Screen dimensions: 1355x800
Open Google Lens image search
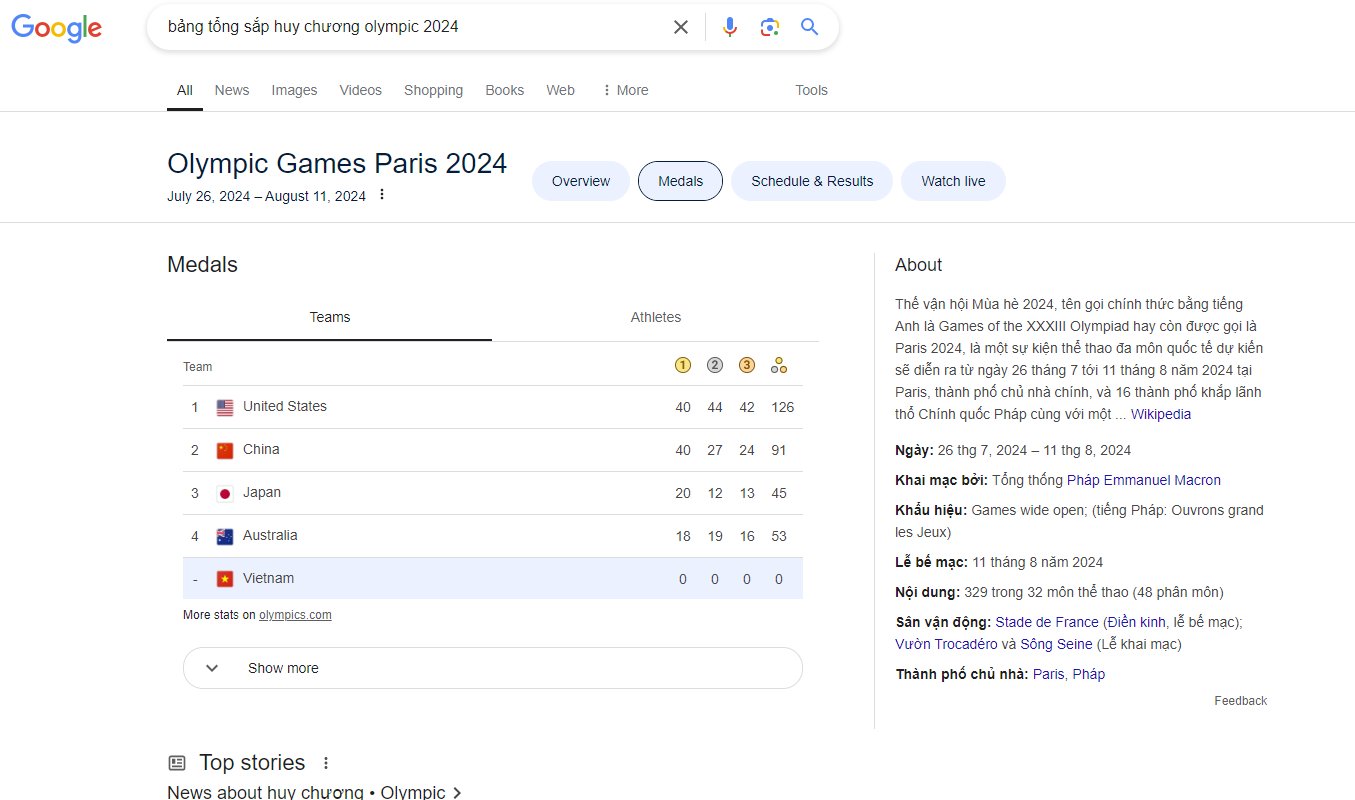click(769, 27)
